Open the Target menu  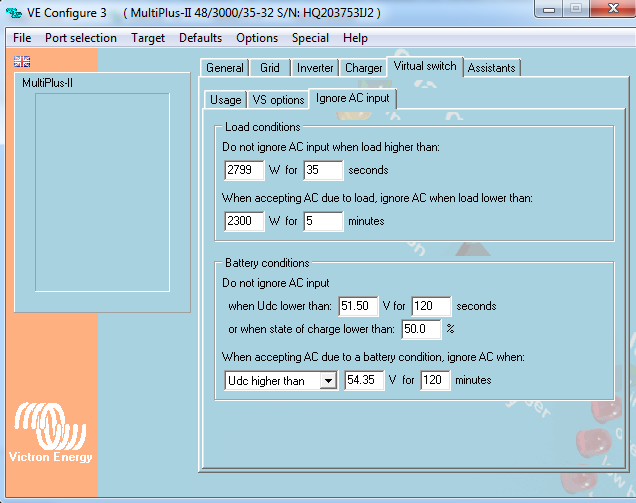pos(148,38)
